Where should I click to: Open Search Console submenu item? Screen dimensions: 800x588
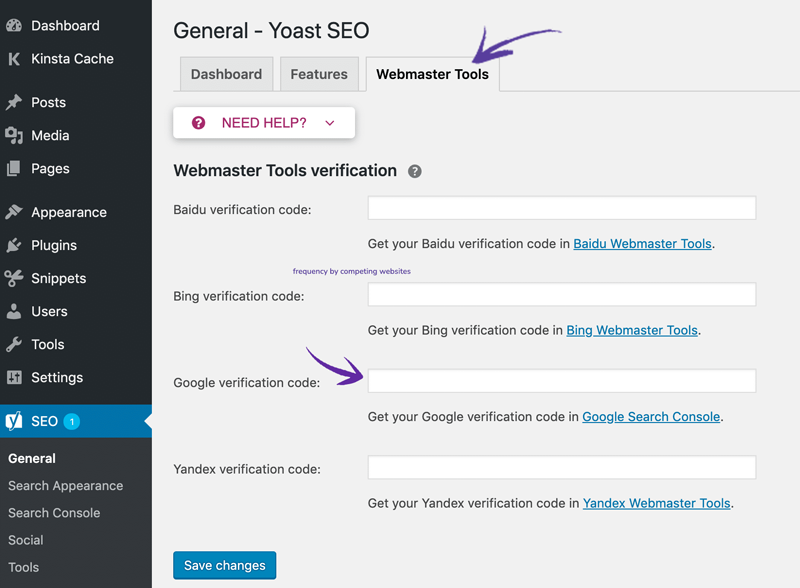click(x=54, y=513)
